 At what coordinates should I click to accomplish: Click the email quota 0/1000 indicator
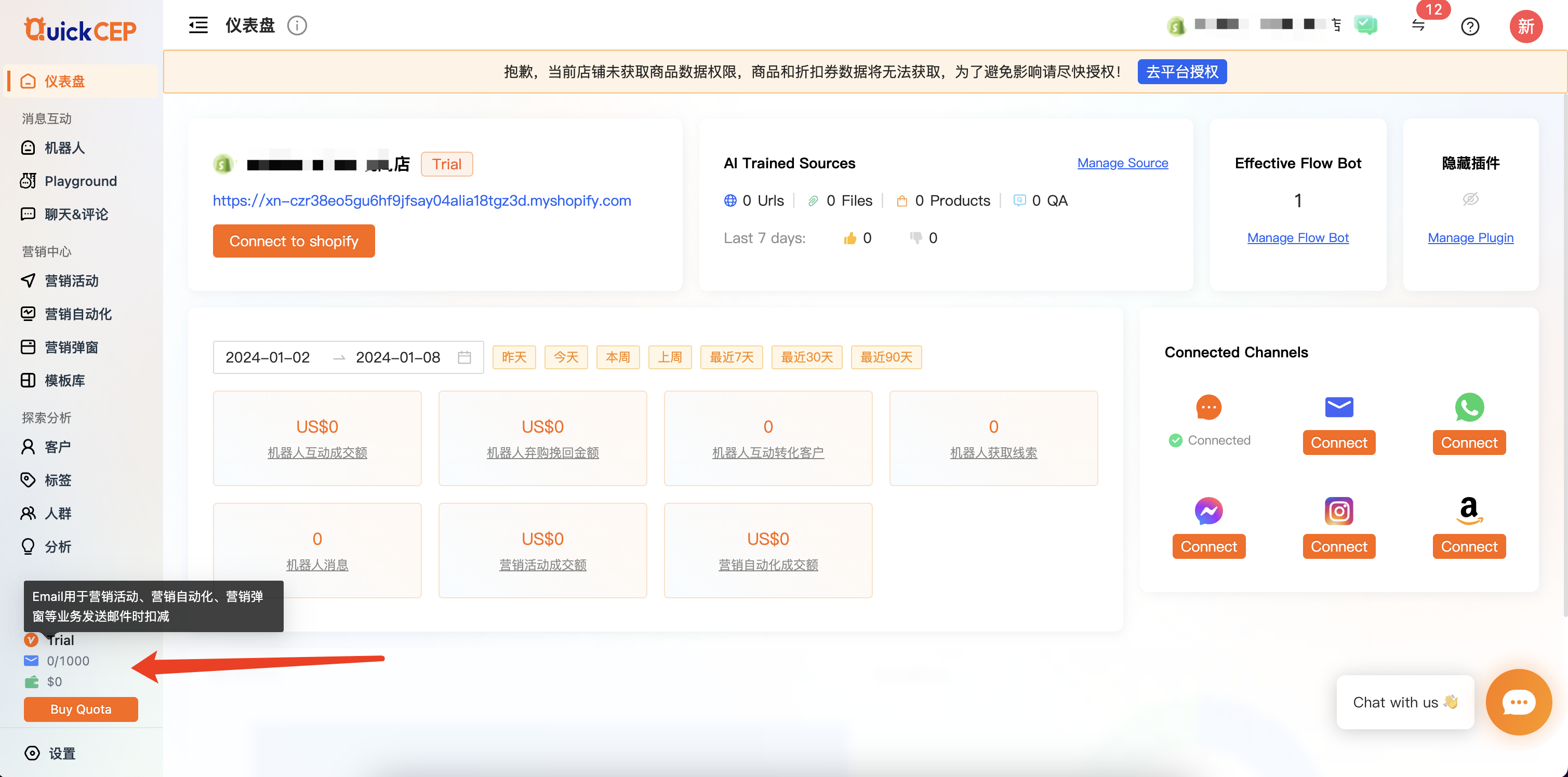pos(67,661)
